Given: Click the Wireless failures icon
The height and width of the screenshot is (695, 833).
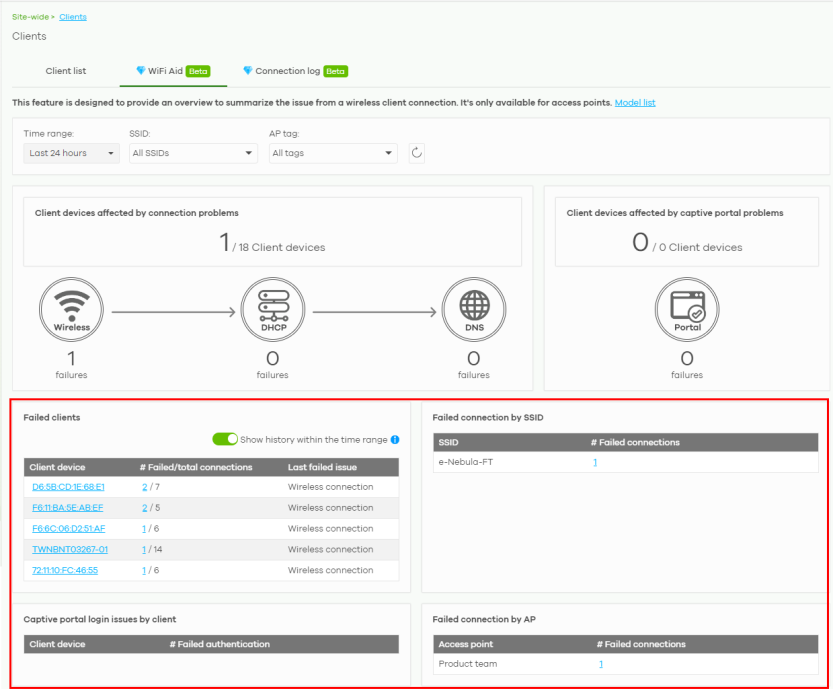Looking at the screenshot, I should click(71, 312).
